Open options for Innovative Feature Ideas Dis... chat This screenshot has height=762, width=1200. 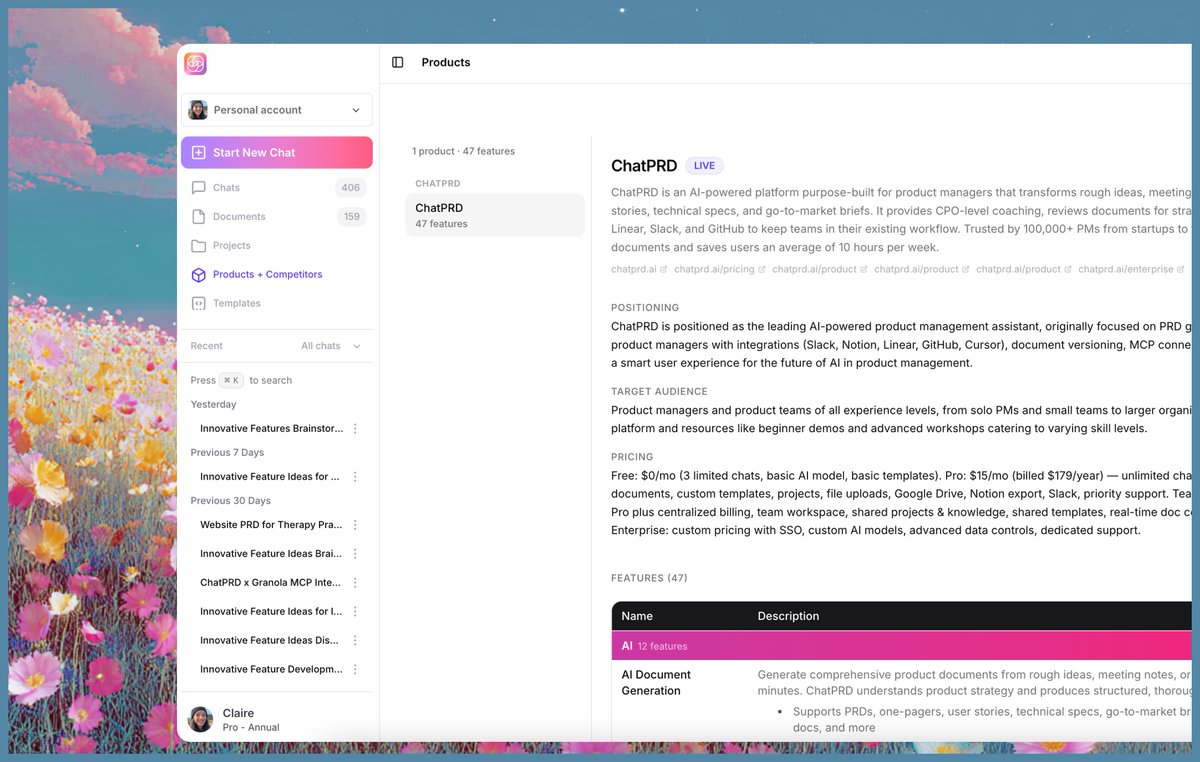tap(355, 641)
